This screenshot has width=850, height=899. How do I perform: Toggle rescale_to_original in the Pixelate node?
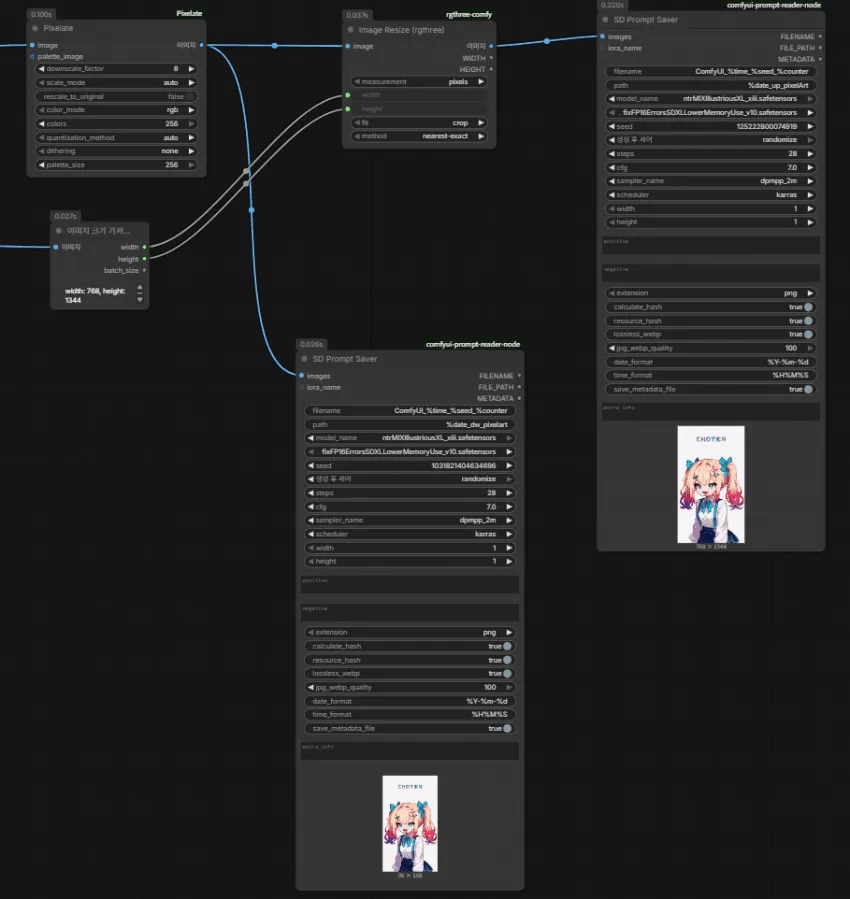coord(116,96)
